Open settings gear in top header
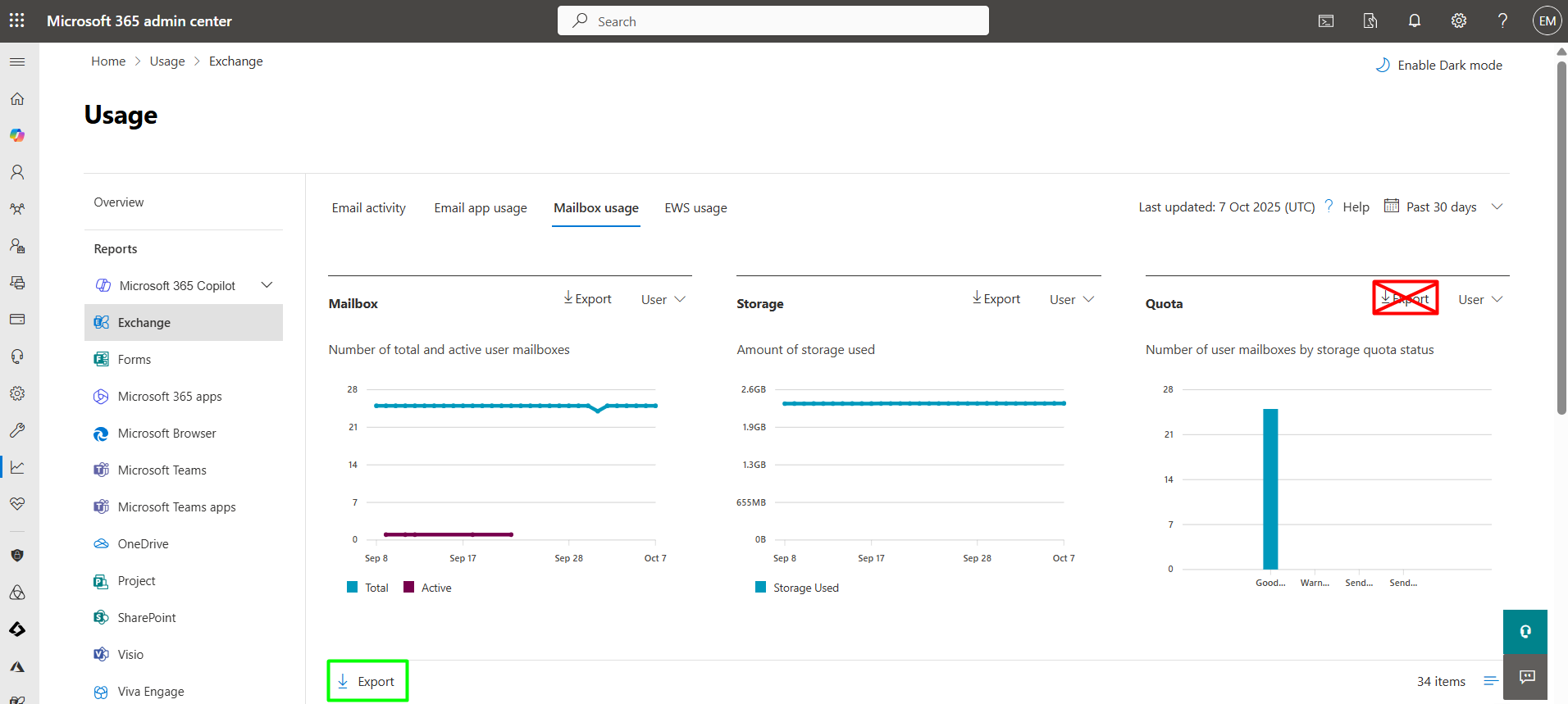Image resolution: width=1568 pixels, height=704 pixels. tap(1459, 21)
